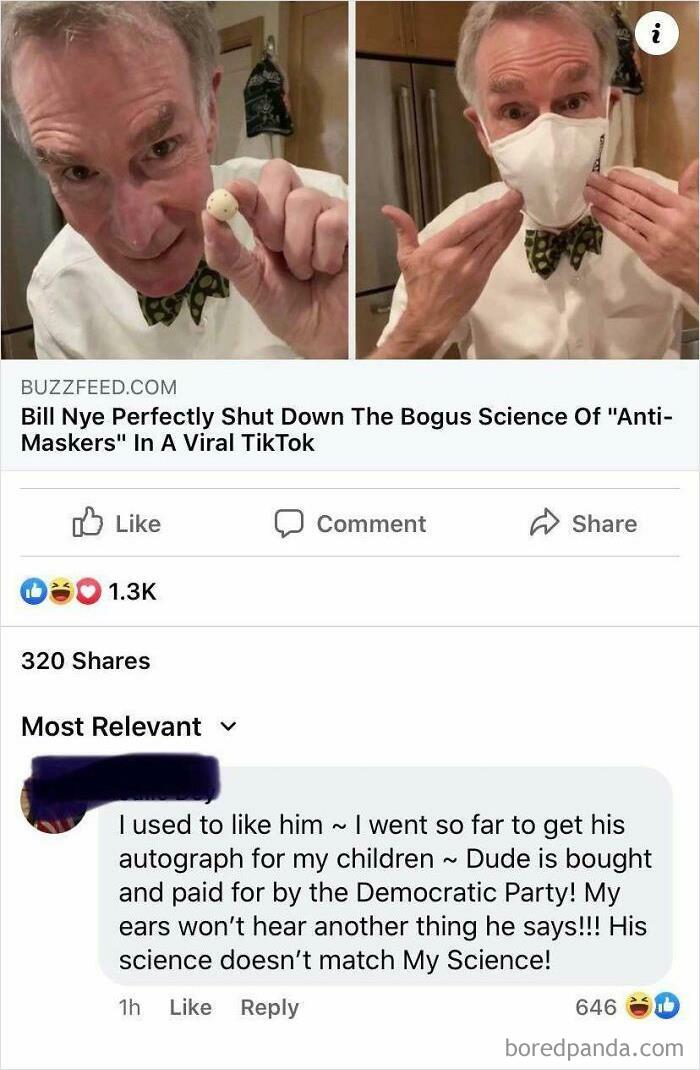Click Like under the comment
The width and height of the screenshot is (700, 1070).
pos(190,1008)
